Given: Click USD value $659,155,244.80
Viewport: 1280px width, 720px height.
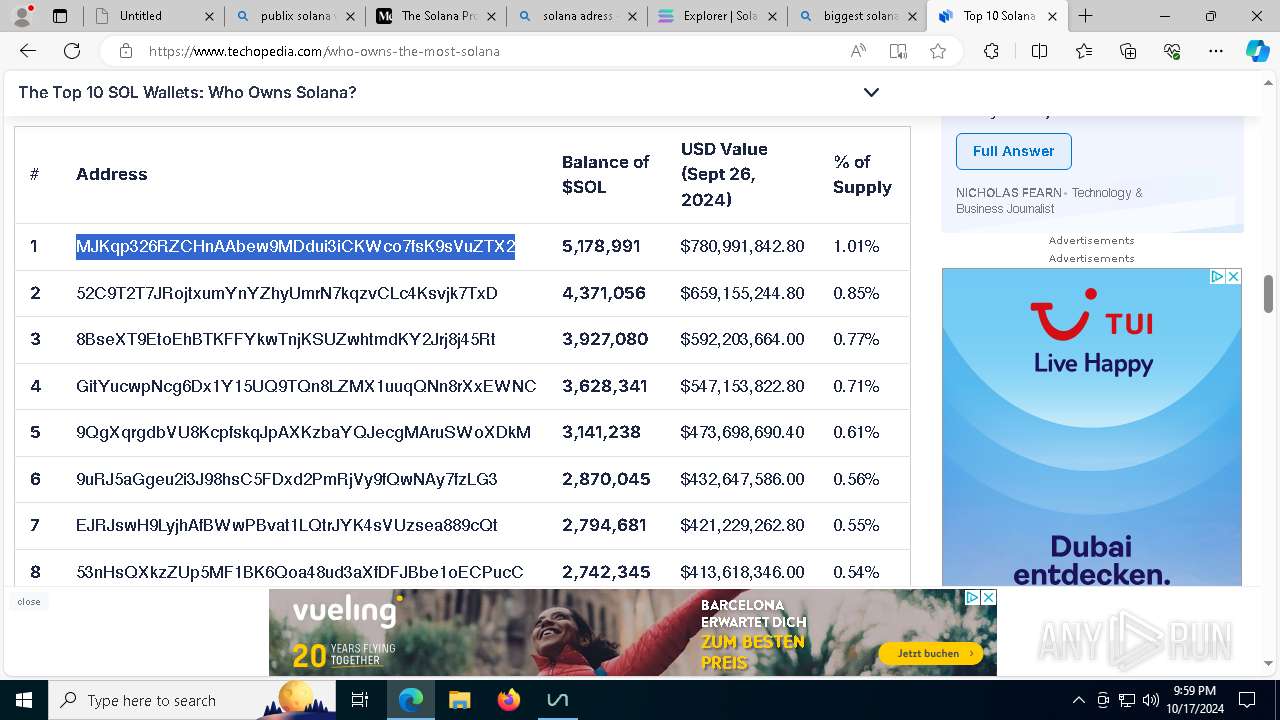Looking at the screenshot, I should [x=742, y=293].
